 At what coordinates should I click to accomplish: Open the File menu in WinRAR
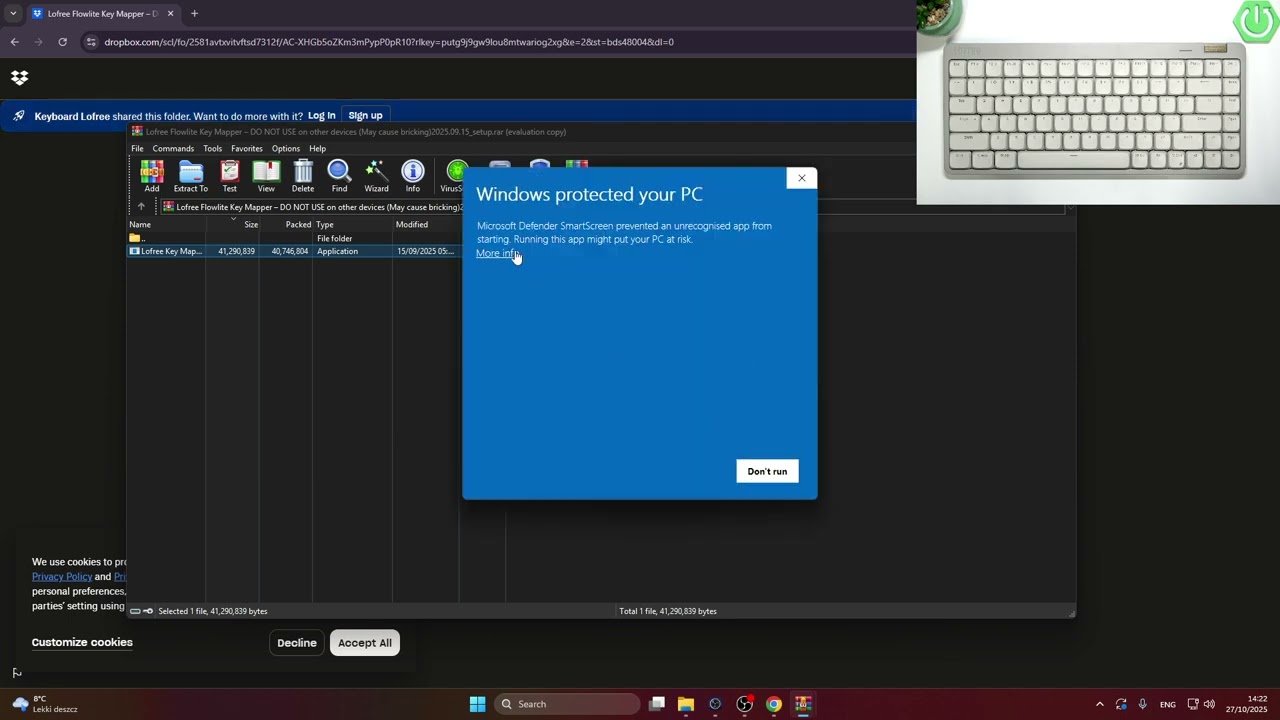137,149
